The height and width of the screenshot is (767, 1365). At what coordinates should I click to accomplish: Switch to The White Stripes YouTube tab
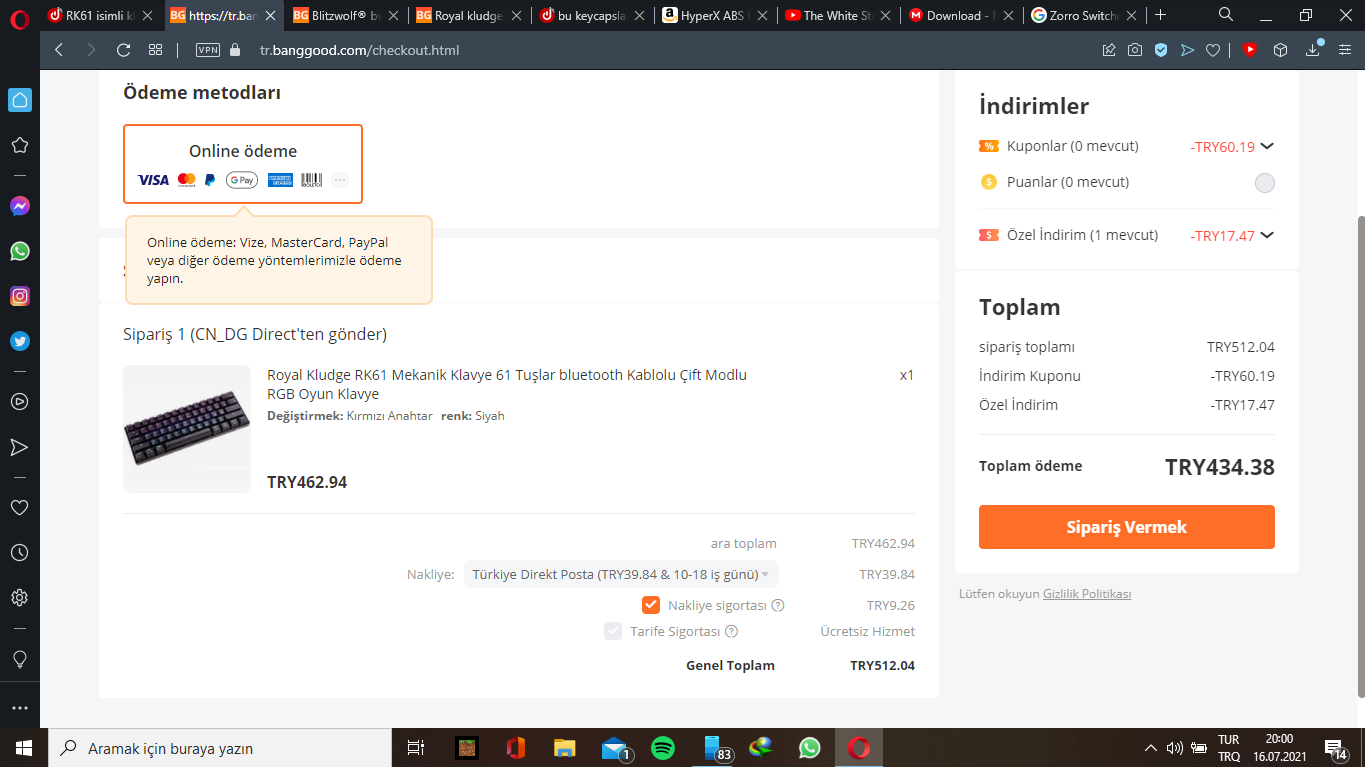(837, 16)
